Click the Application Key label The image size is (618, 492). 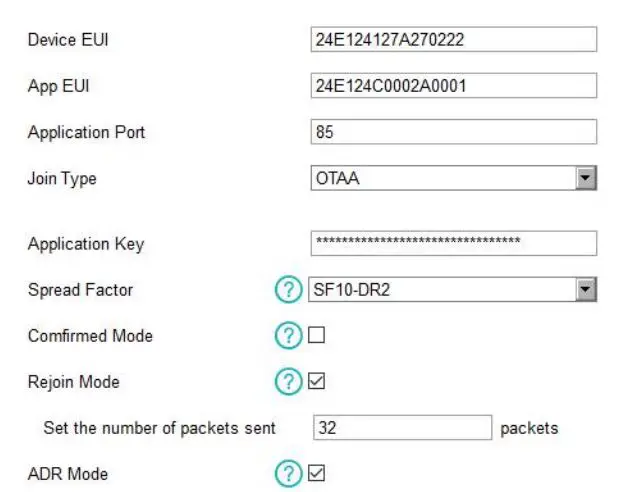86,244
